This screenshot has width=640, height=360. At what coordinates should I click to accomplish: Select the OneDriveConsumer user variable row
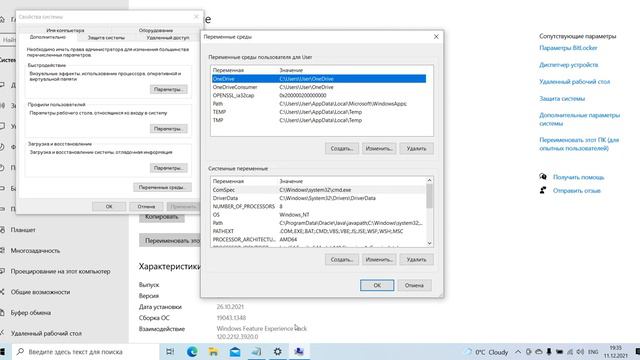tap(319, 87)
